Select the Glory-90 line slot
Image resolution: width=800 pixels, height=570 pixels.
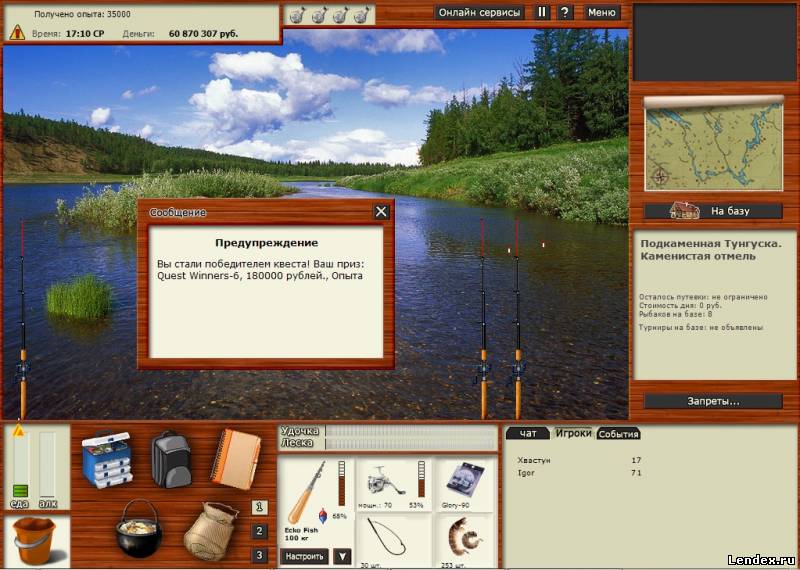point(465,484)
